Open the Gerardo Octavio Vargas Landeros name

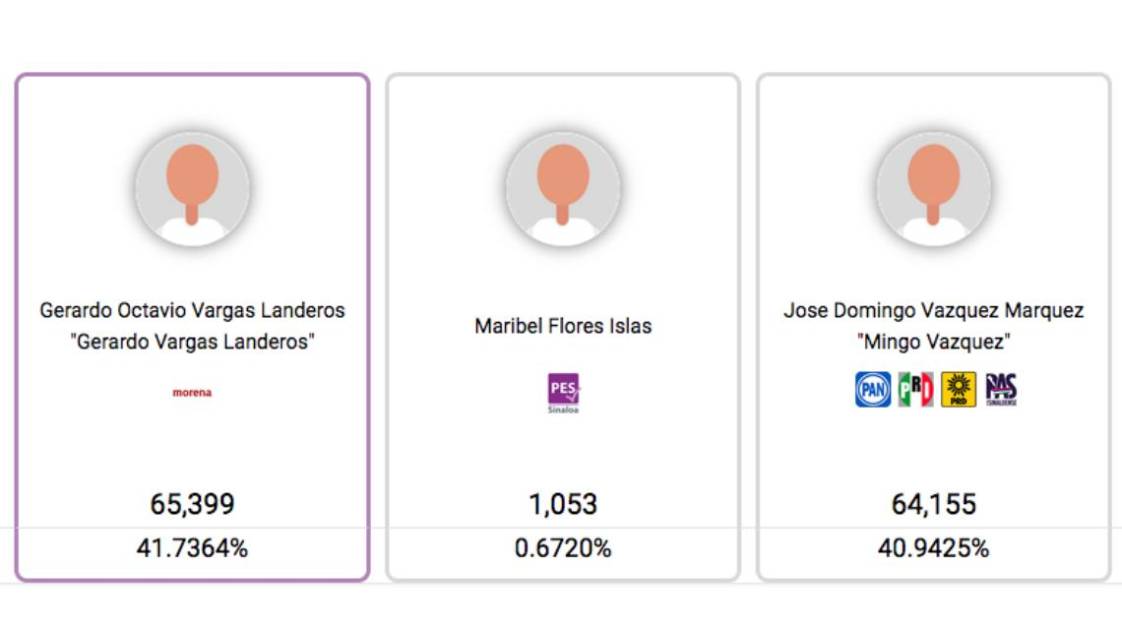pos(192,310)
